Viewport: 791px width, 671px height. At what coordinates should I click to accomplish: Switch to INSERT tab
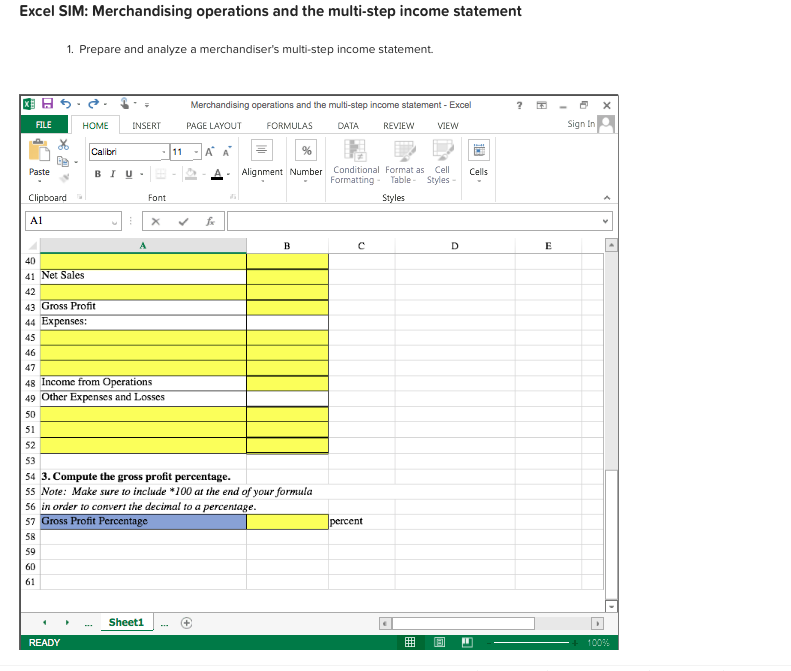tap(146, 126)
